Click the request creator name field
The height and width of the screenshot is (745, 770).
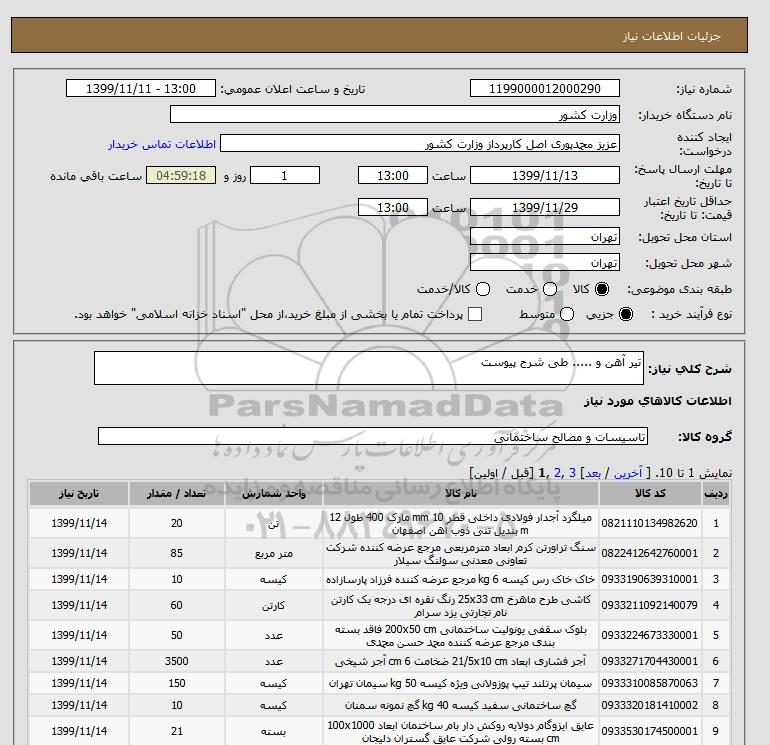pyautogui.click(x=420, y=143)
